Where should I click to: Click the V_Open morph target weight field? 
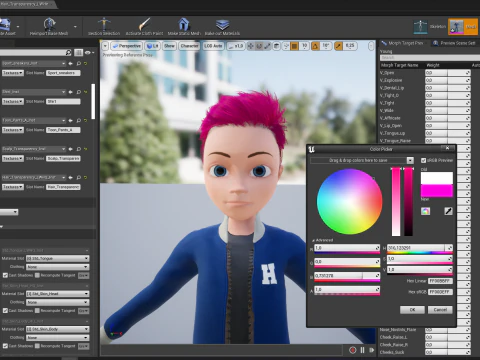pos(447,72)
